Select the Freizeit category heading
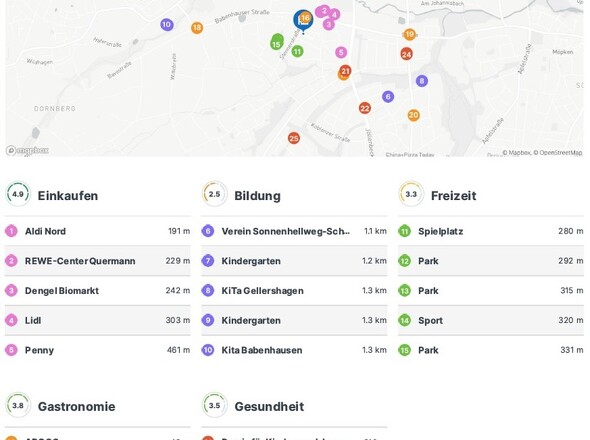The width and height of the screenshot is (590, 440). pos(453,196)
